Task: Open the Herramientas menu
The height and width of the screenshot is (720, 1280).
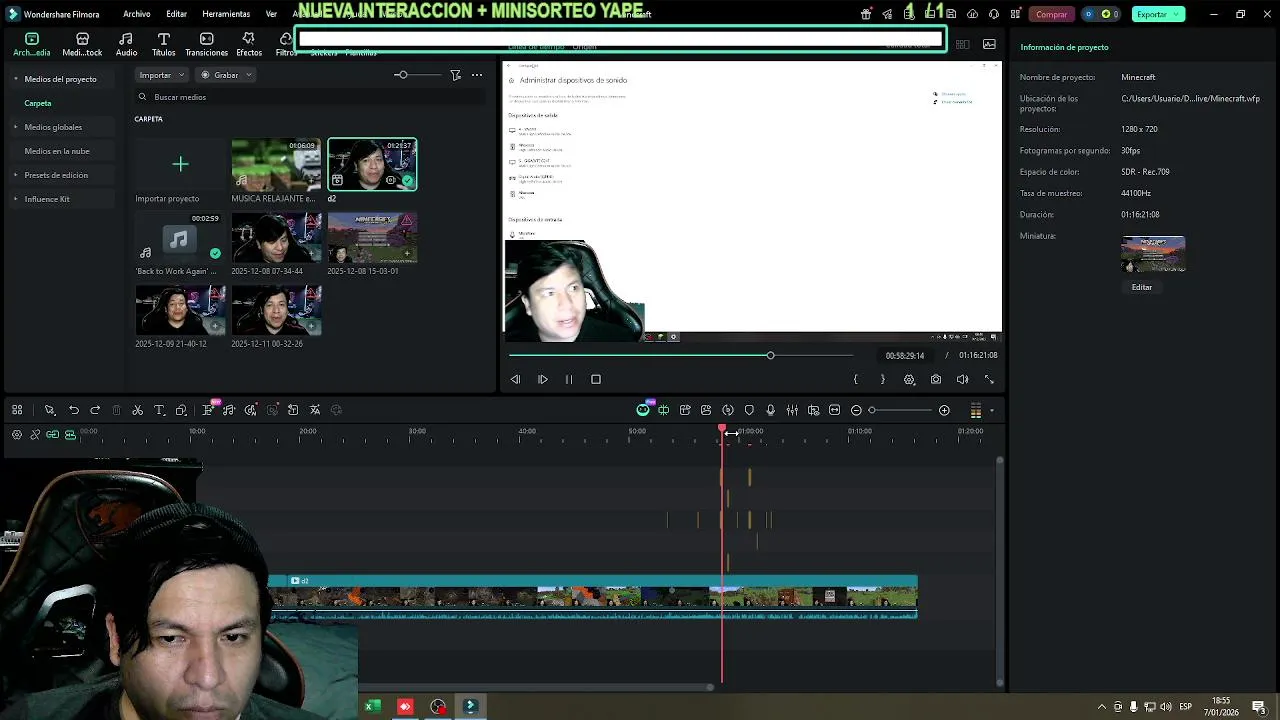Action: (x=226, y=14)
